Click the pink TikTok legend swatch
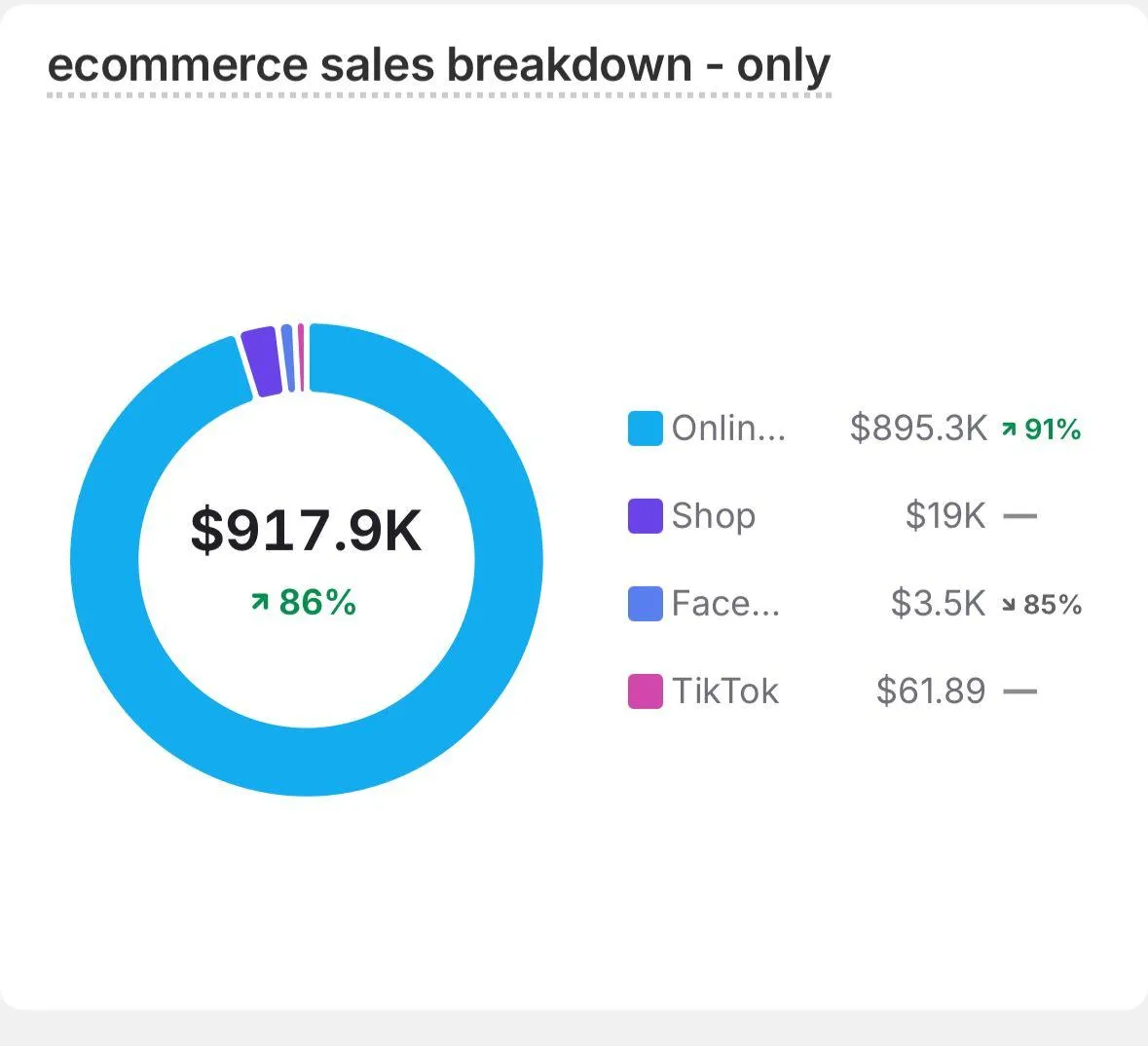Screen dimensions: 1148x1046 (645, 691)
